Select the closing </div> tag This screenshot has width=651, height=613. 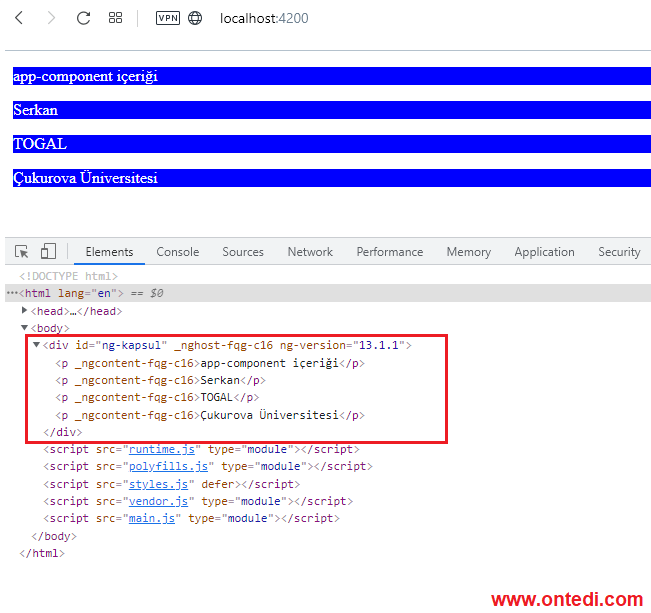(x=63, y=432)
